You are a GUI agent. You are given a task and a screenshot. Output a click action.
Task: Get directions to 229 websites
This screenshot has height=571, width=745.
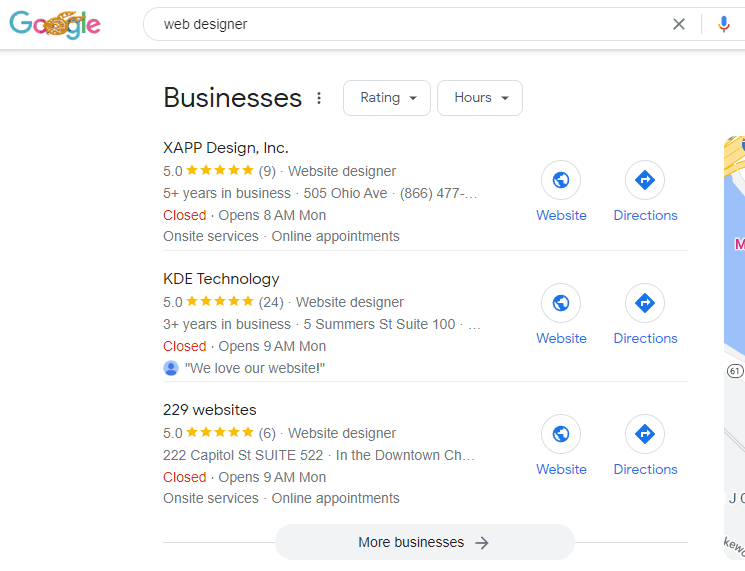click(645, 434)
